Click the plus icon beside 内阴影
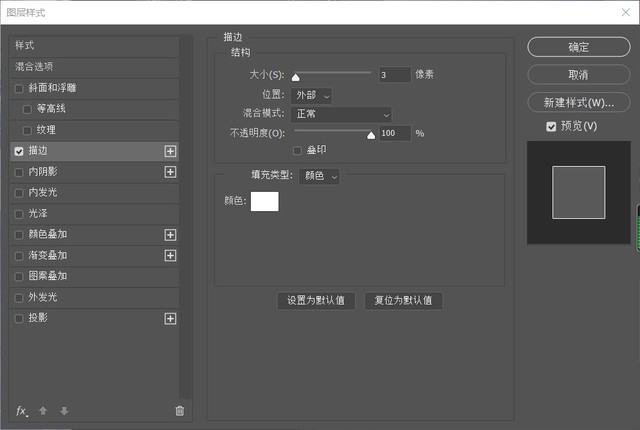The width and height of the screenshot is (640, 430). click(170, 172)
